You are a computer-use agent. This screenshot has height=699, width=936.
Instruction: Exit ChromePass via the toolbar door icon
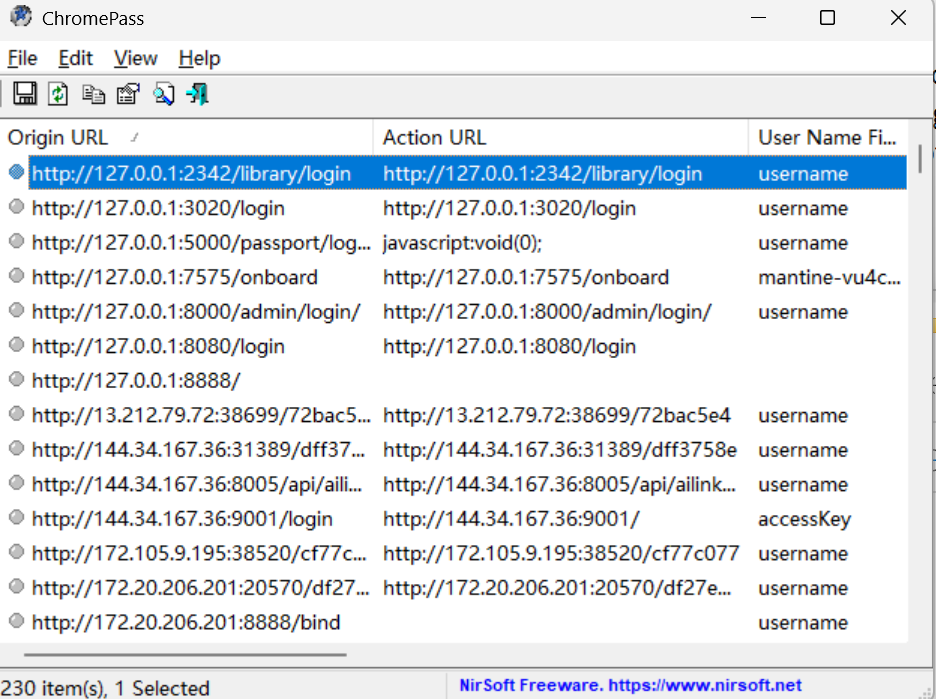196,93
